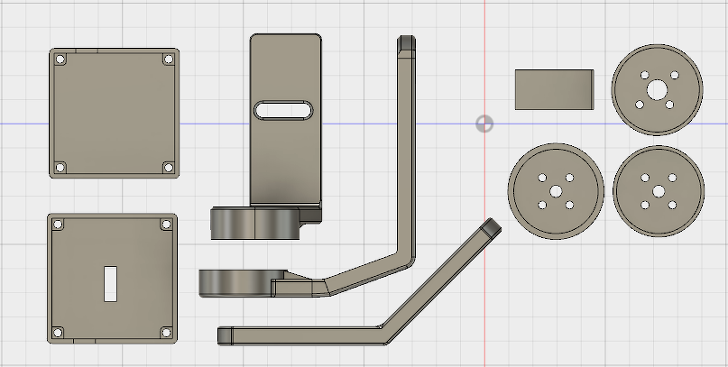
Task: Click the angled end tip of the bottom arm
Action: click(491, 228)
